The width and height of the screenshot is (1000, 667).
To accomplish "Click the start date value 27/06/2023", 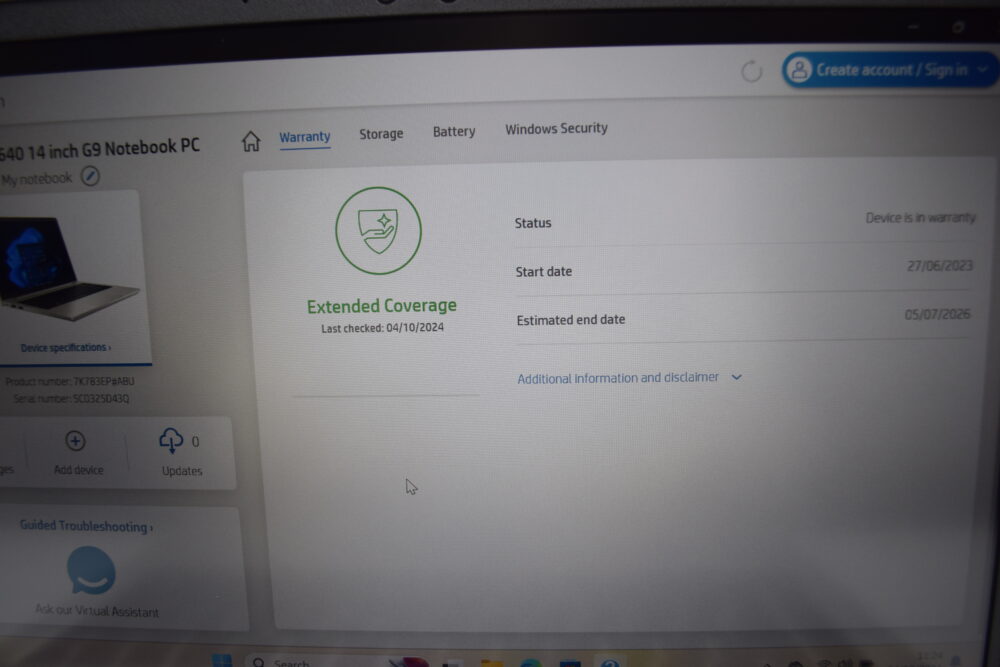I will pos(939,266).
